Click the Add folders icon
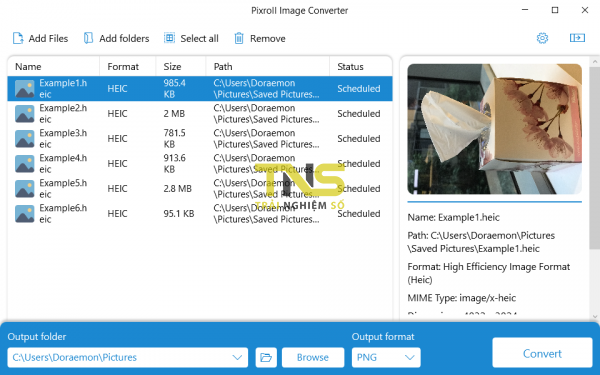600x375 pixels. click(x=88, y=38)
